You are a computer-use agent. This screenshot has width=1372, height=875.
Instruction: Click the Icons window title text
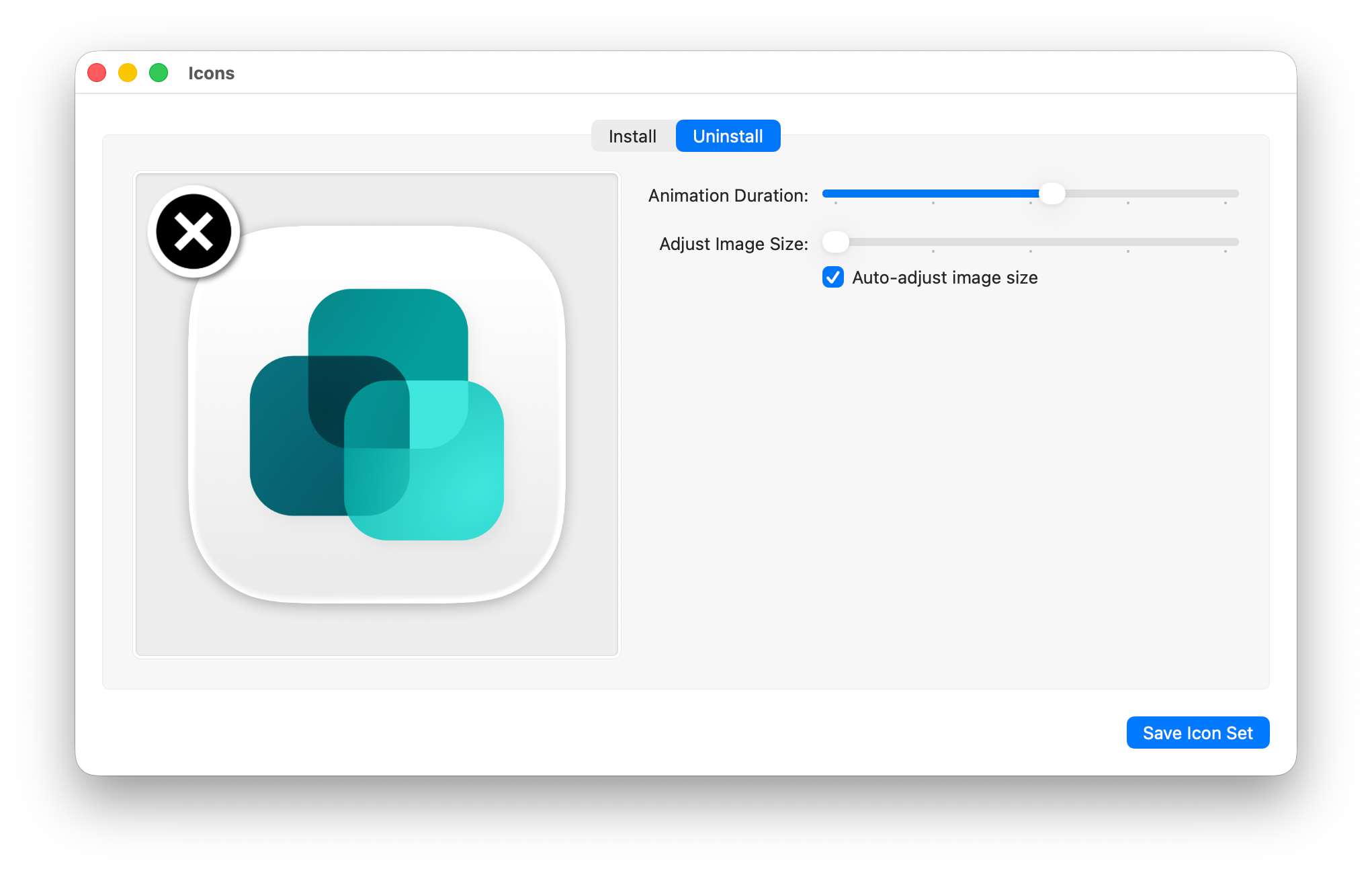(x=211, y=73)
